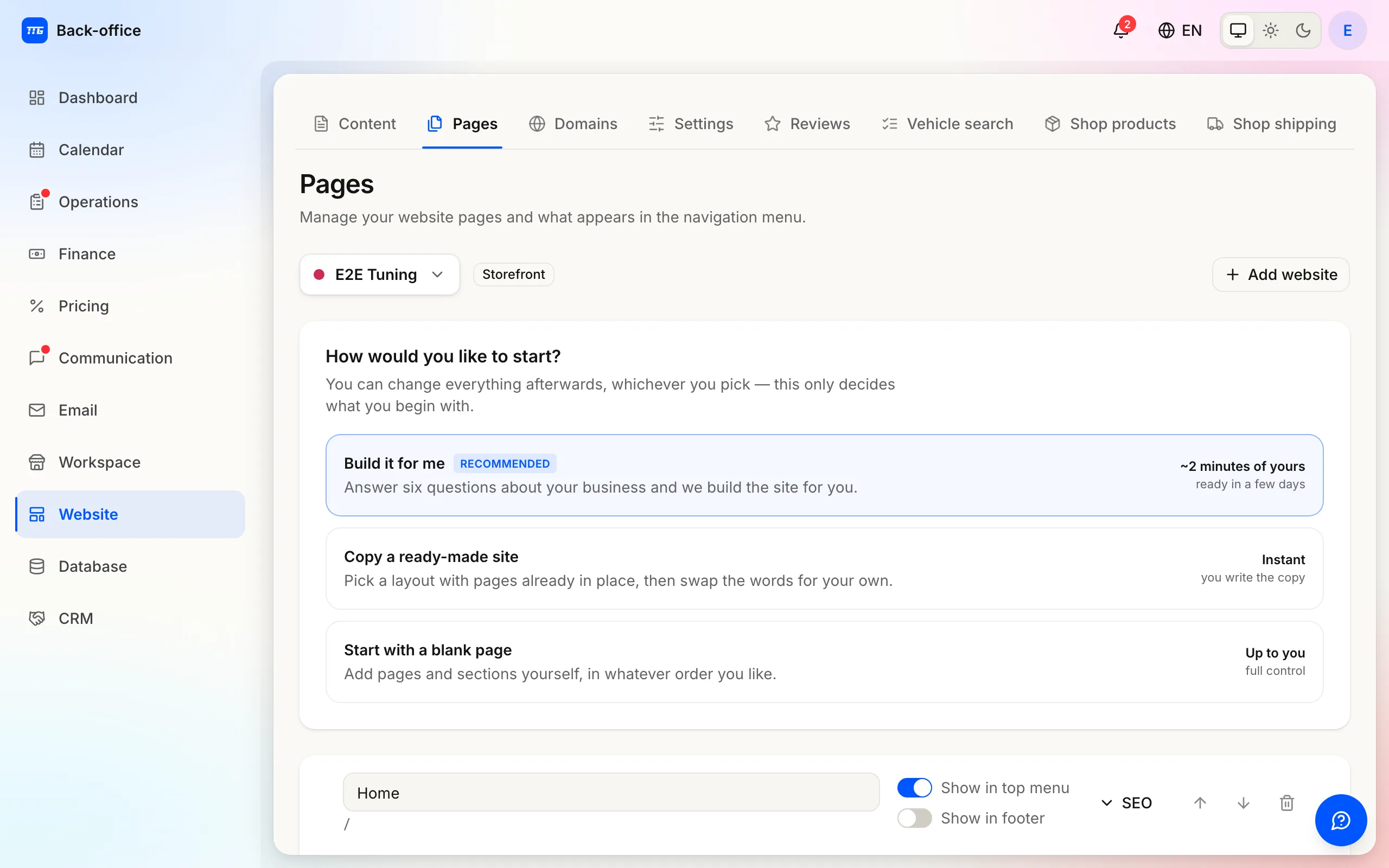Choose Start with a blank page option
The image size is (1389, 868).
pyautogui.click(x=824, y=662)
